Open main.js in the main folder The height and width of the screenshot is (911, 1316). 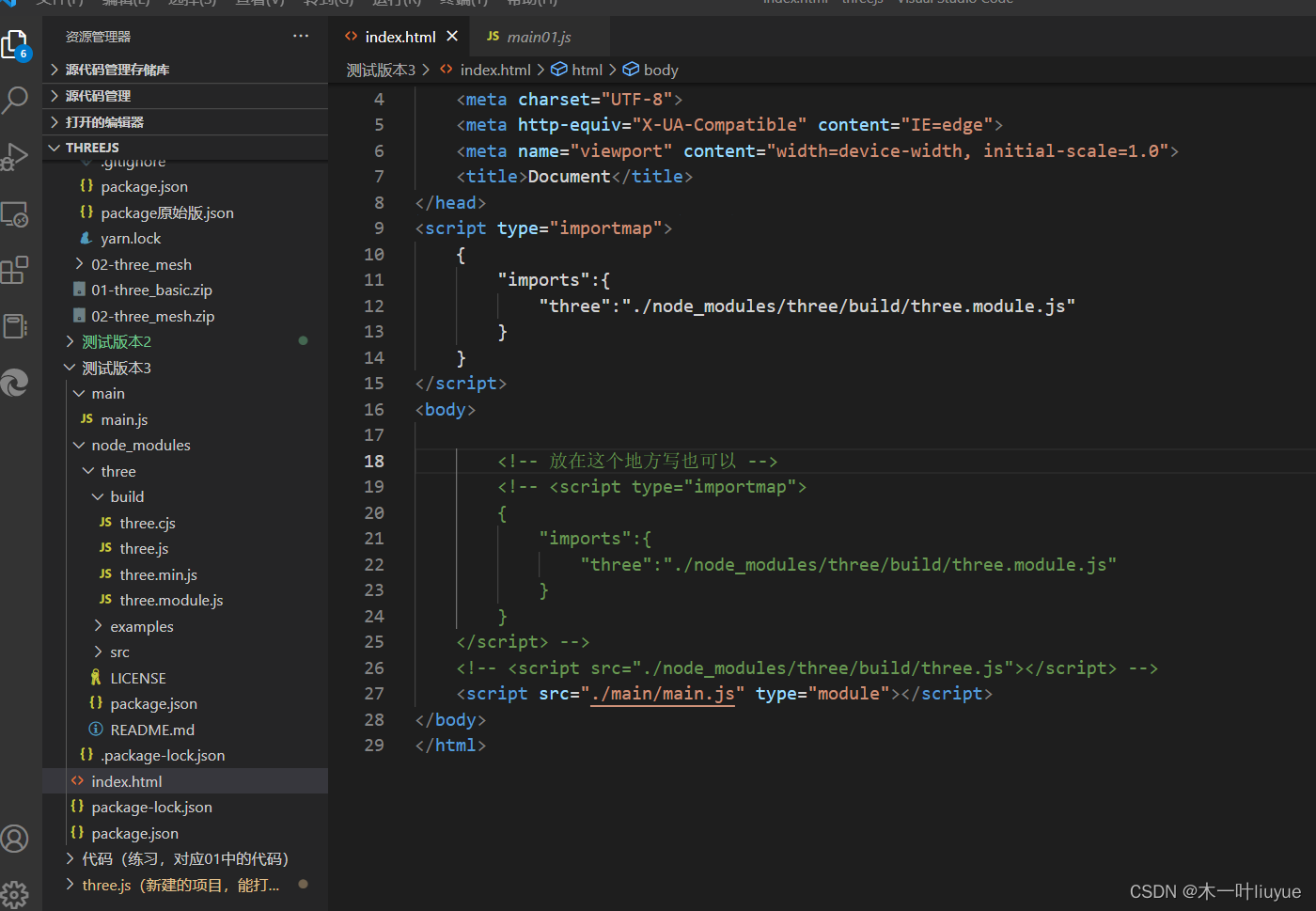coord(185,419)
